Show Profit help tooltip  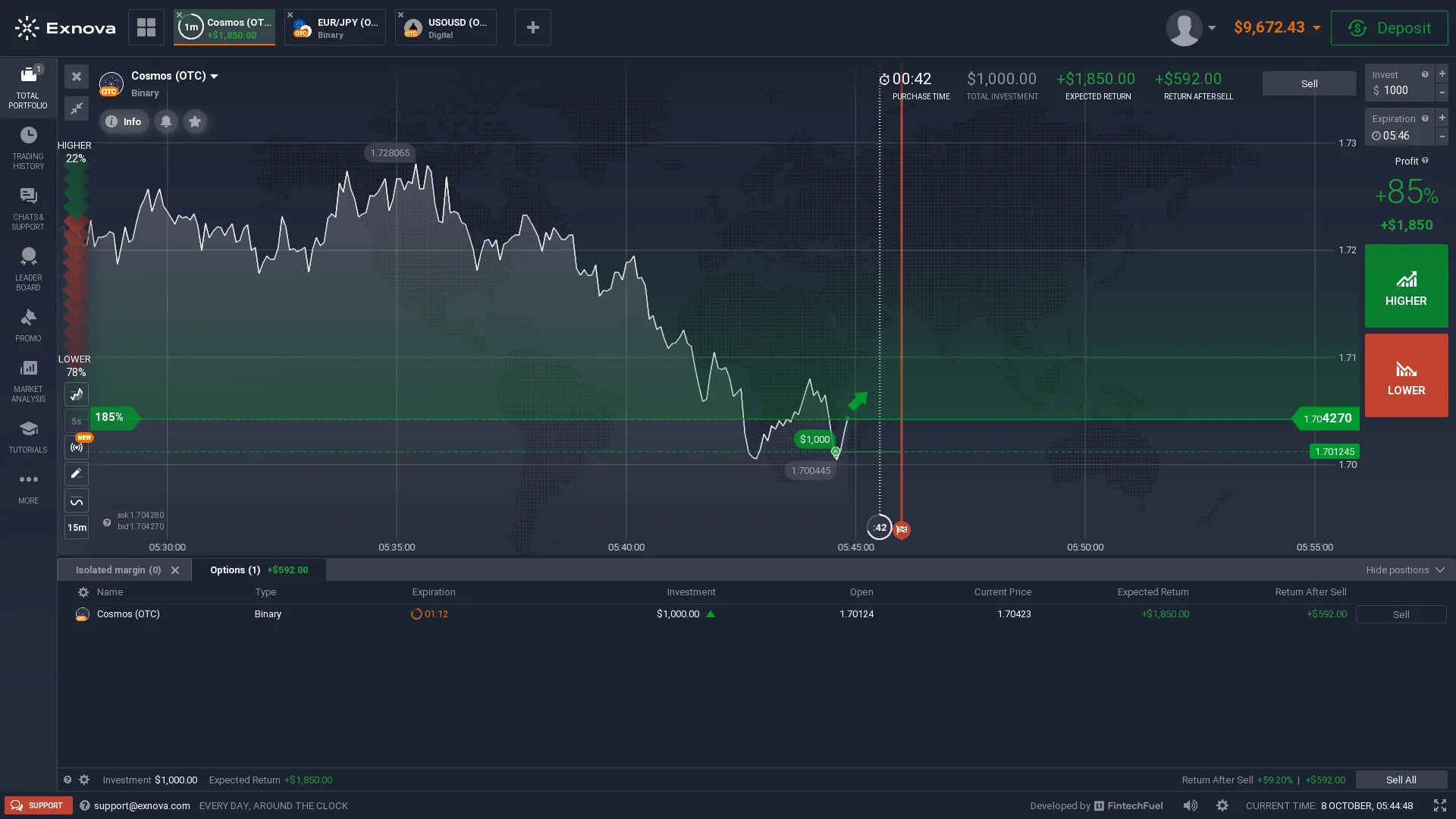1425,160
